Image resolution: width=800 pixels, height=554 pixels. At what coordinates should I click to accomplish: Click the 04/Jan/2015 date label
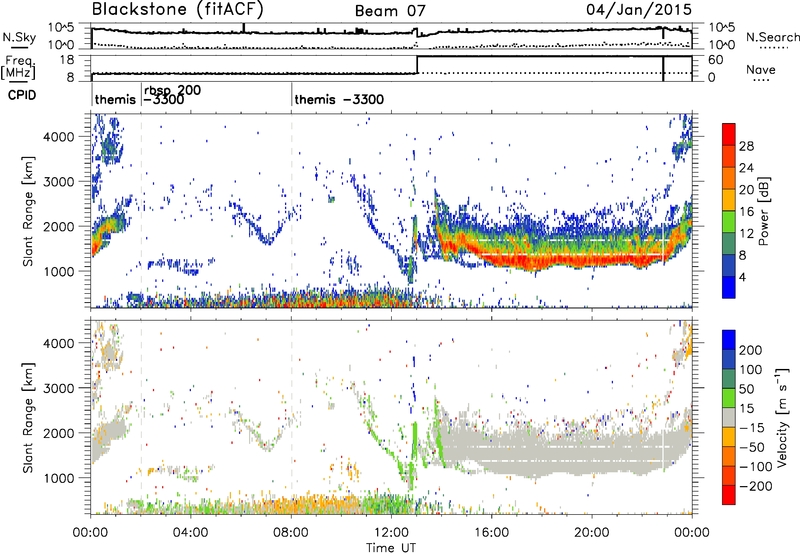click(x=639, y=9)
